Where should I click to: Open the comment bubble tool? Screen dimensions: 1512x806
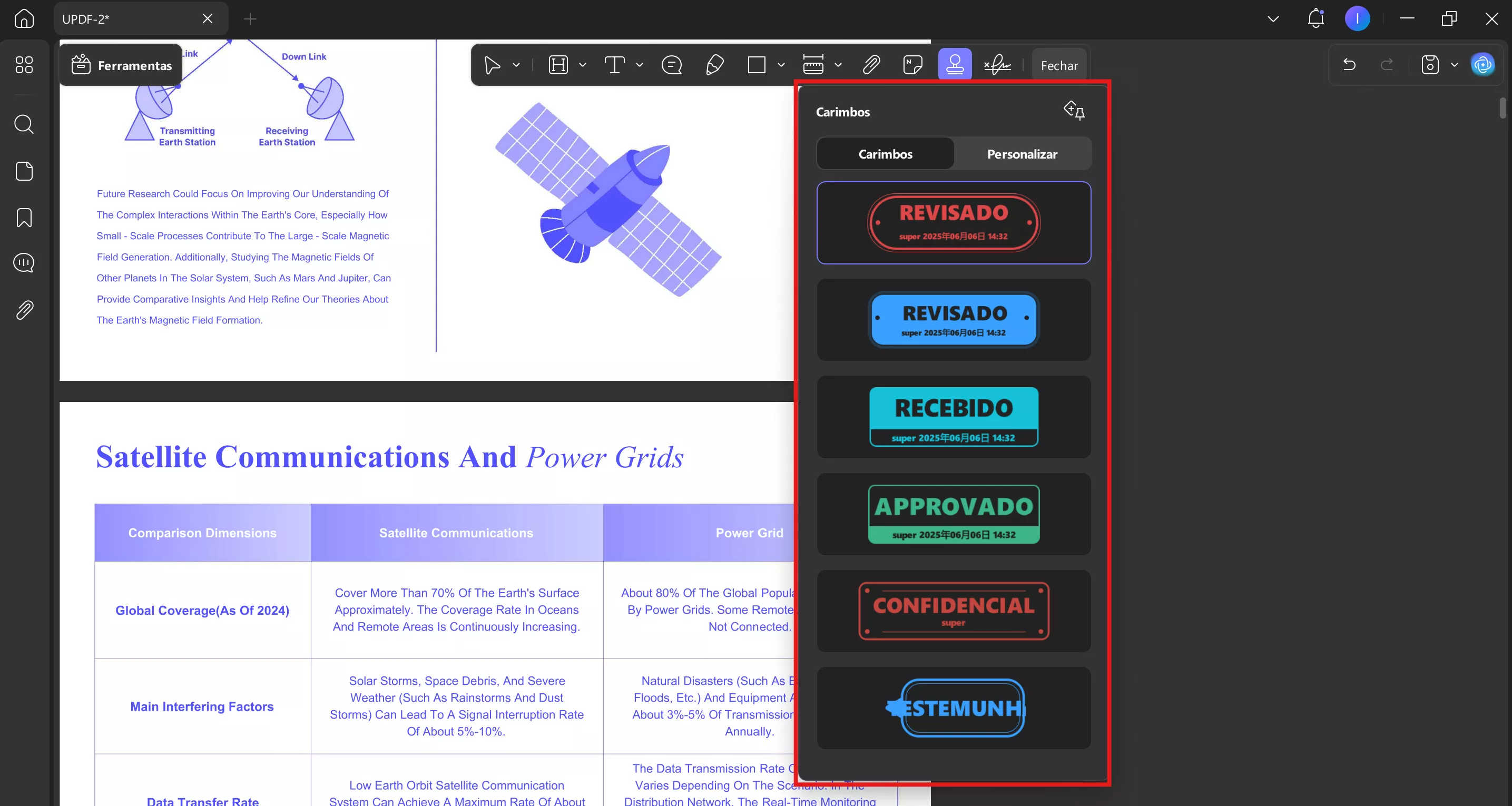(672, 65)
